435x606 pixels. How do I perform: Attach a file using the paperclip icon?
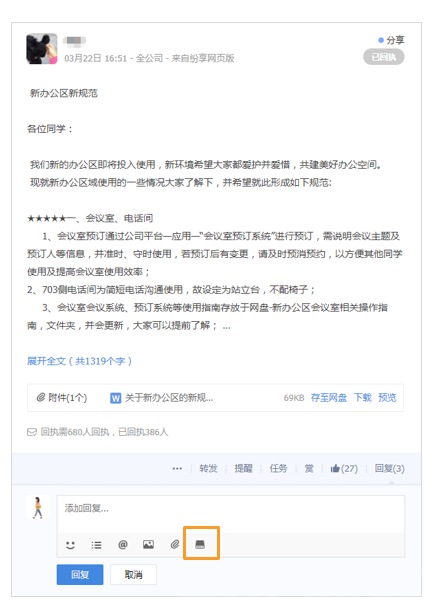click(175, 545)
